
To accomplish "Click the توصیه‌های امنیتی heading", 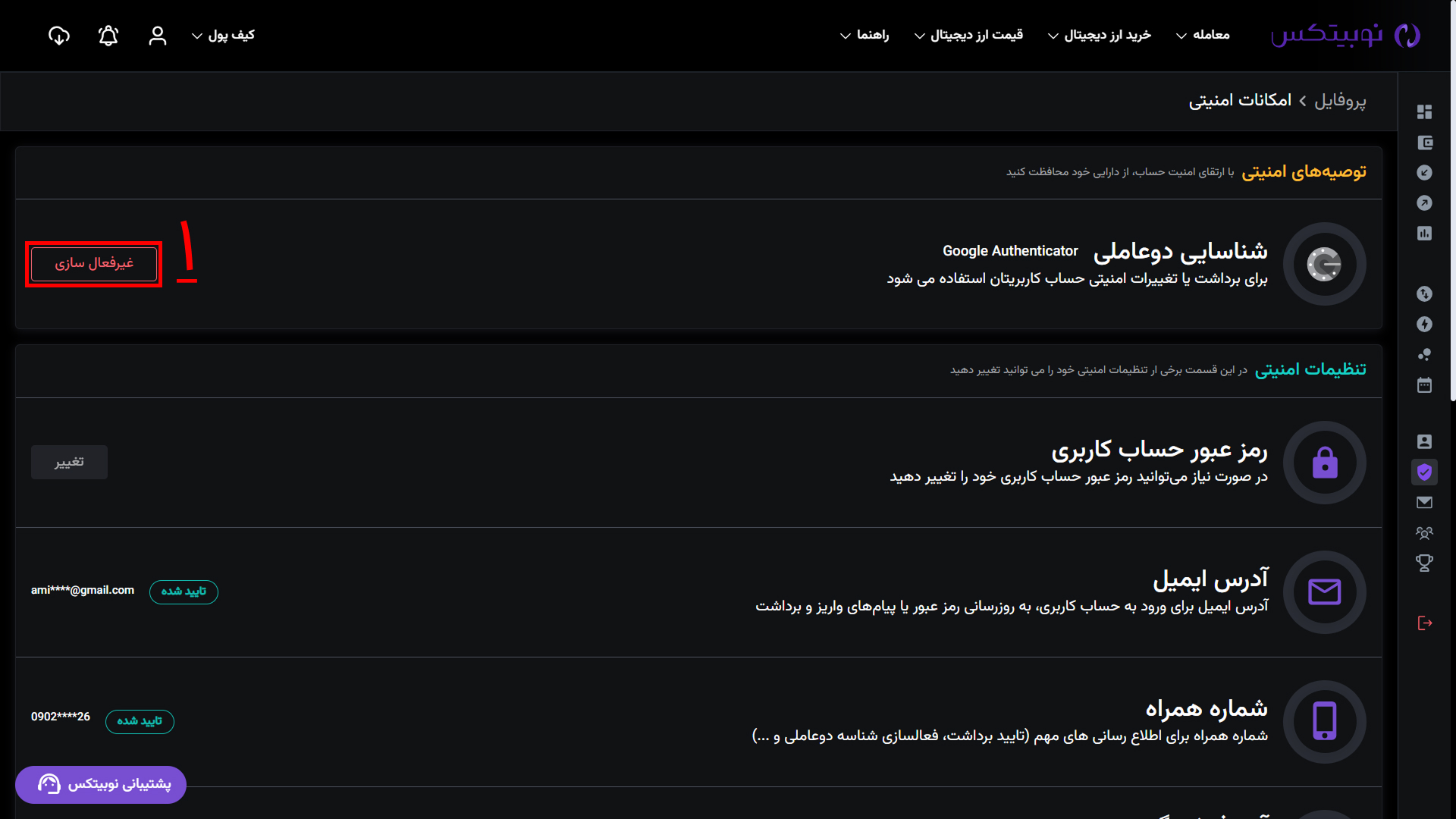I will pos(1304,172).
